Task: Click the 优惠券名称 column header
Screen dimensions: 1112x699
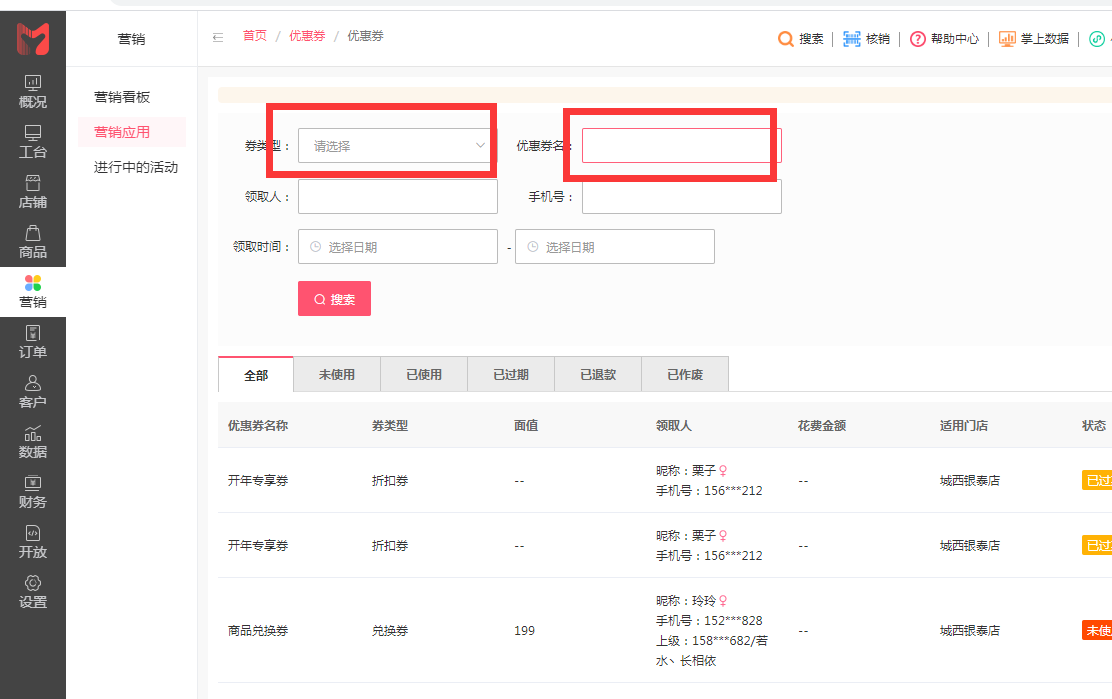Action: tap(257, 425)
